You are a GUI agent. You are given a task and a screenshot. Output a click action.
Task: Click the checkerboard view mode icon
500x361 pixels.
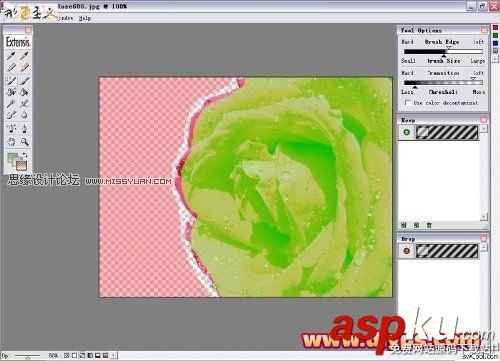point(67,356)
